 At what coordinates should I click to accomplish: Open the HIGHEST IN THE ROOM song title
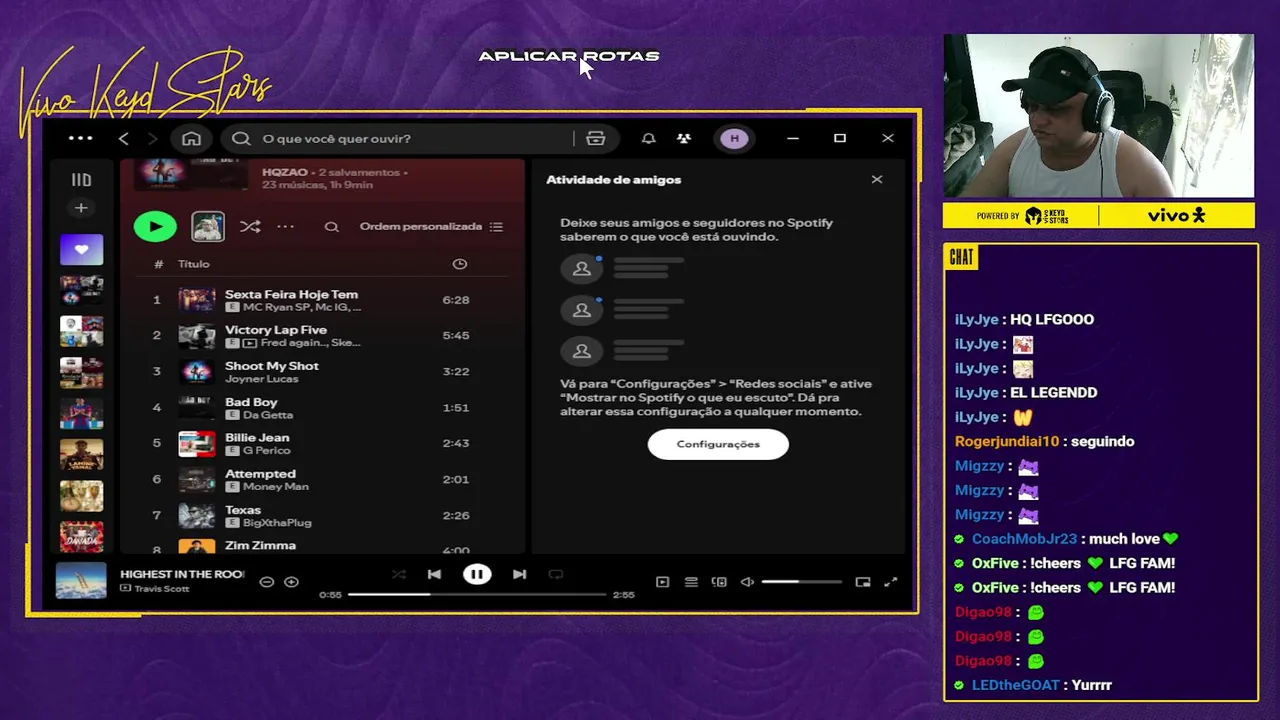click(x=182, y=574)
